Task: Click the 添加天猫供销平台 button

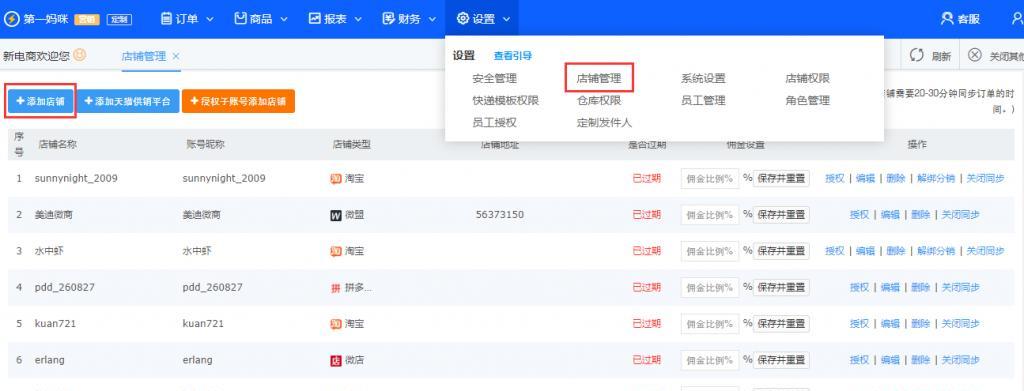Action: pos(128,101)
